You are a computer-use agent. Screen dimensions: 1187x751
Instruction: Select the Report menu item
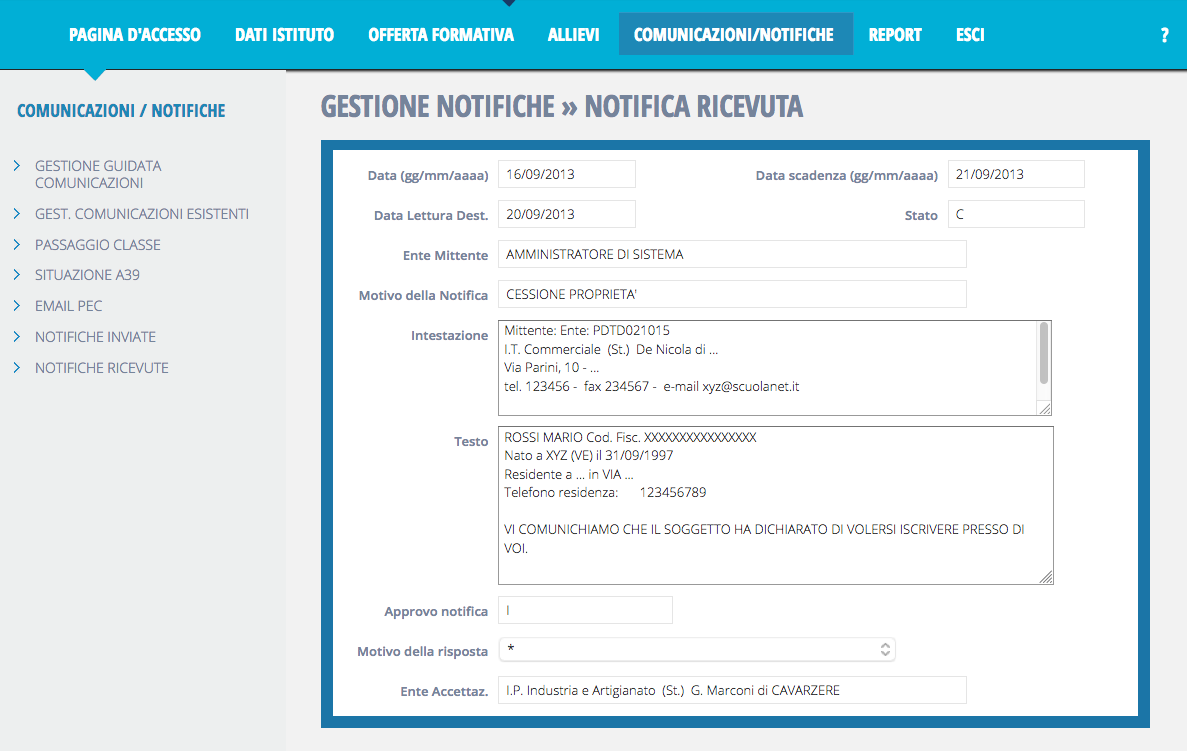click(895, 35)
